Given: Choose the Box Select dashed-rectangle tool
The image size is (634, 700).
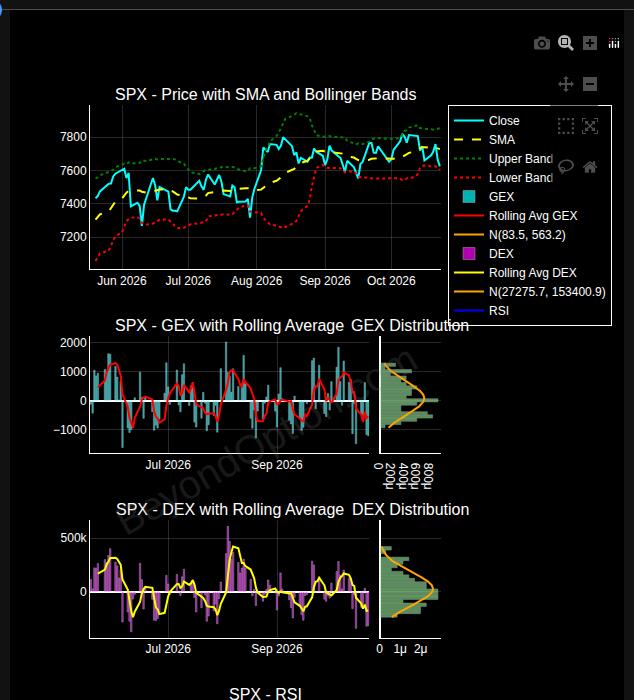Looking at the screenshot, I should 566,126.
